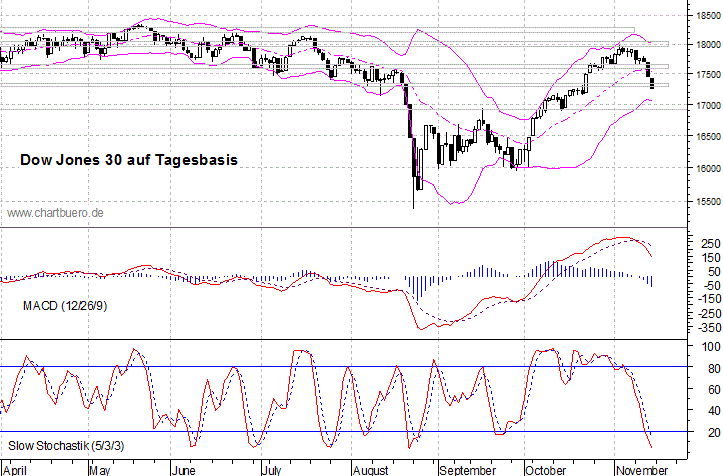Click the 17500 price axis value

click(708, 75)
